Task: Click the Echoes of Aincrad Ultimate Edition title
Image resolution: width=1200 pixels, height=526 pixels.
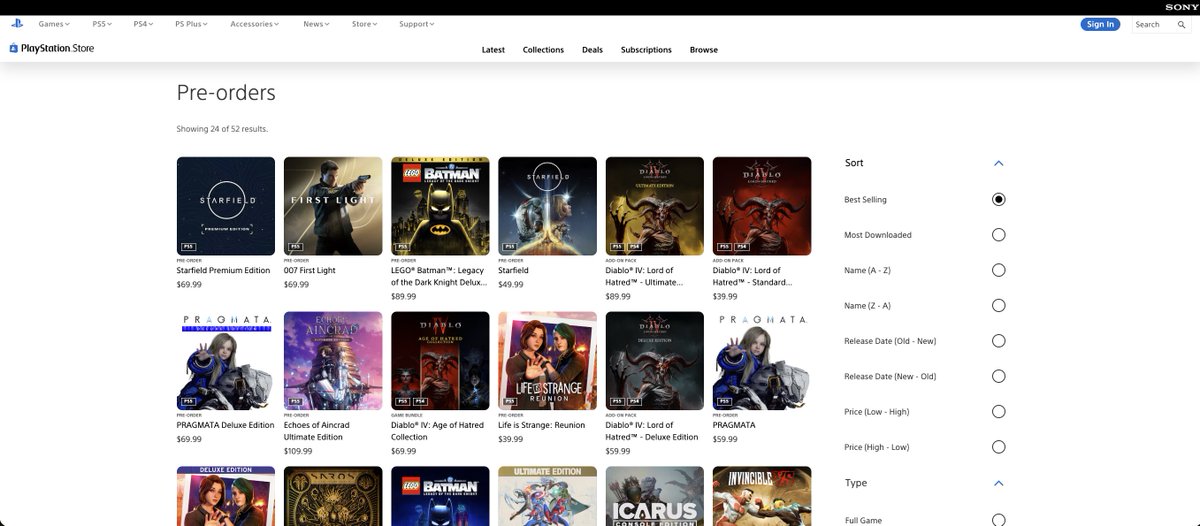Action: (x=317, y=431)
